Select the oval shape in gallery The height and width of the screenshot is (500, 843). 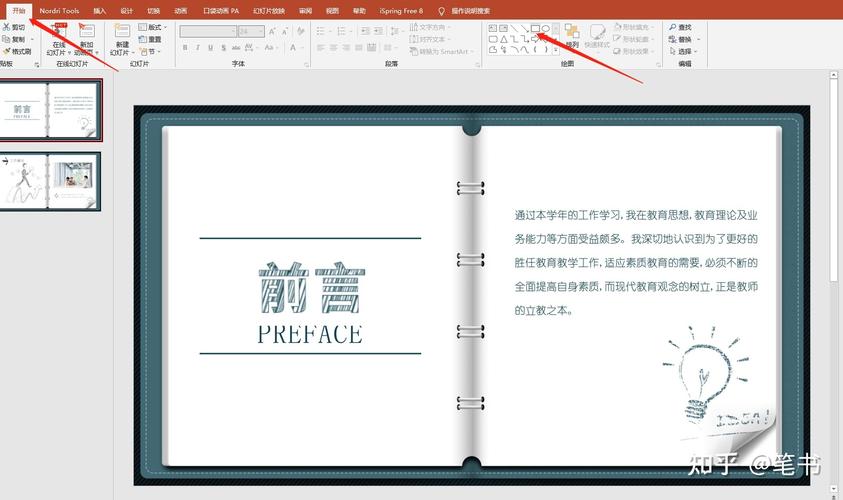(545, 28)
